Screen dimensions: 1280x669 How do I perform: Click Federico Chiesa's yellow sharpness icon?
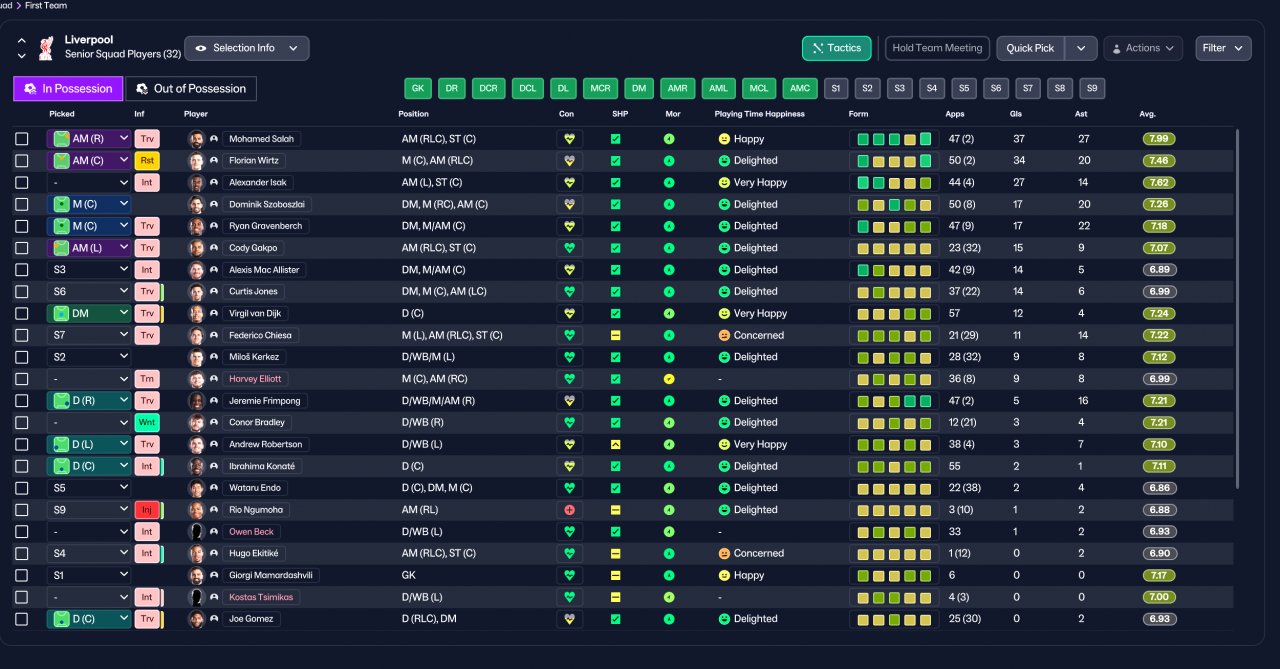(x=616, y=336)
